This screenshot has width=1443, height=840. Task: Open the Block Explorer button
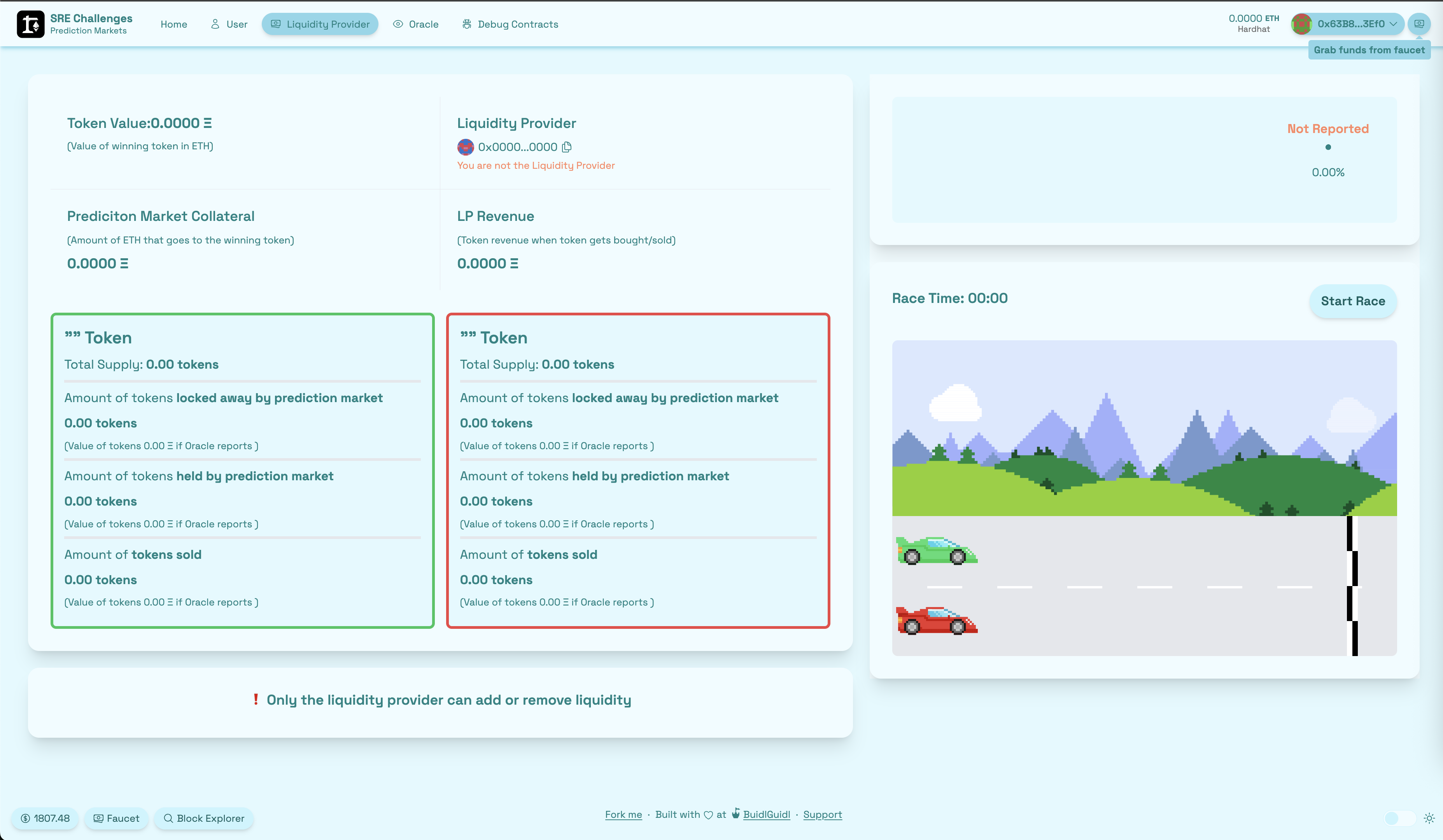[x=204, y=818]
